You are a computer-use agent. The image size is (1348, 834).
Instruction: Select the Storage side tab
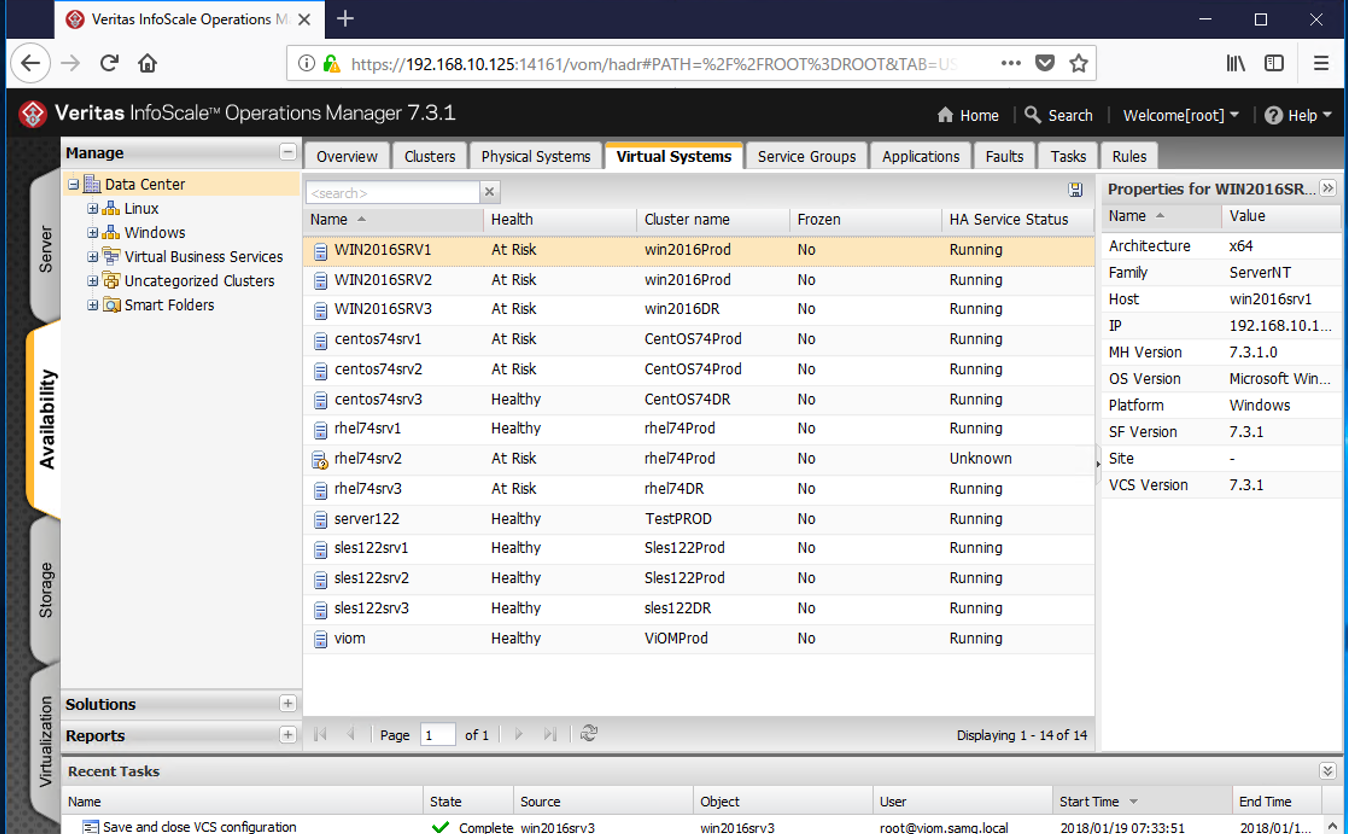(x=45, y=590)
